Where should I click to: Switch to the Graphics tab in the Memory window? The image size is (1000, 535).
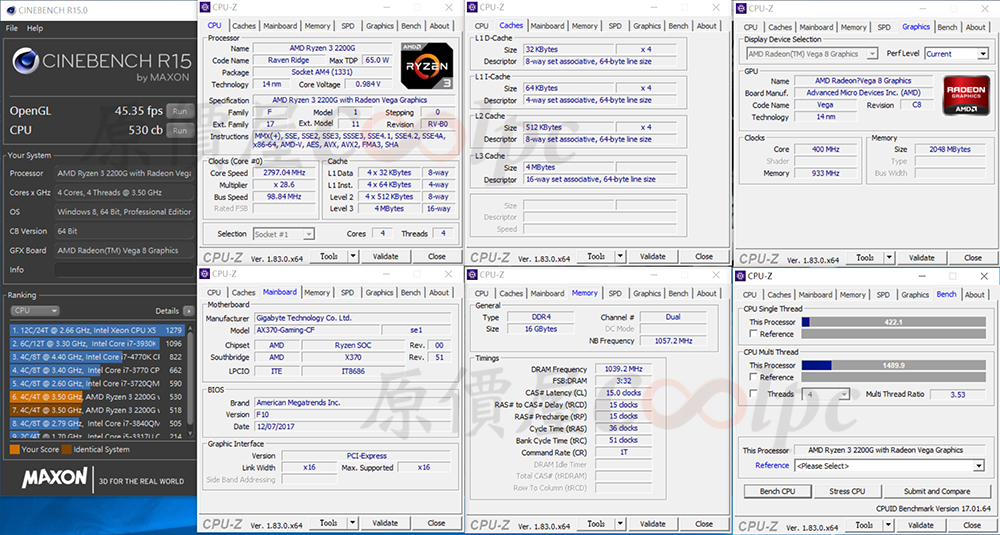point(647,293)
